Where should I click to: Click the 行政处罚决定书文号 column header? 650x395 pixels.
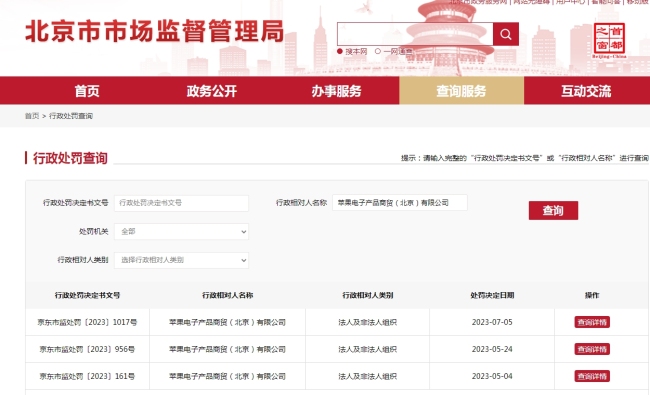click(87, 295)
